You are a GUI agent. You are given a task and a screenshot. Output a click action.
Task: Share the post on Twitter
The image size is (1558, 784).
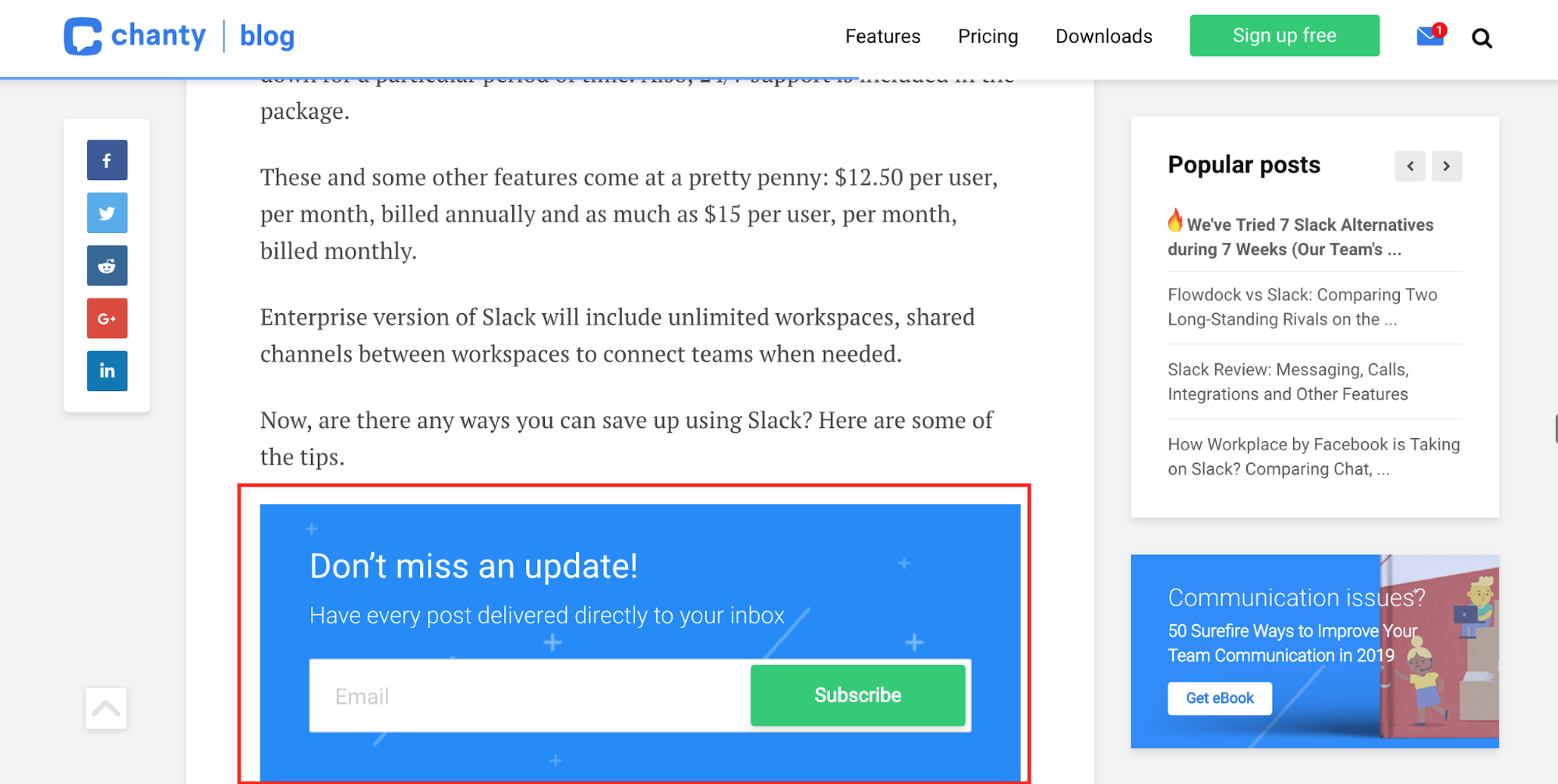pos(107,213)
